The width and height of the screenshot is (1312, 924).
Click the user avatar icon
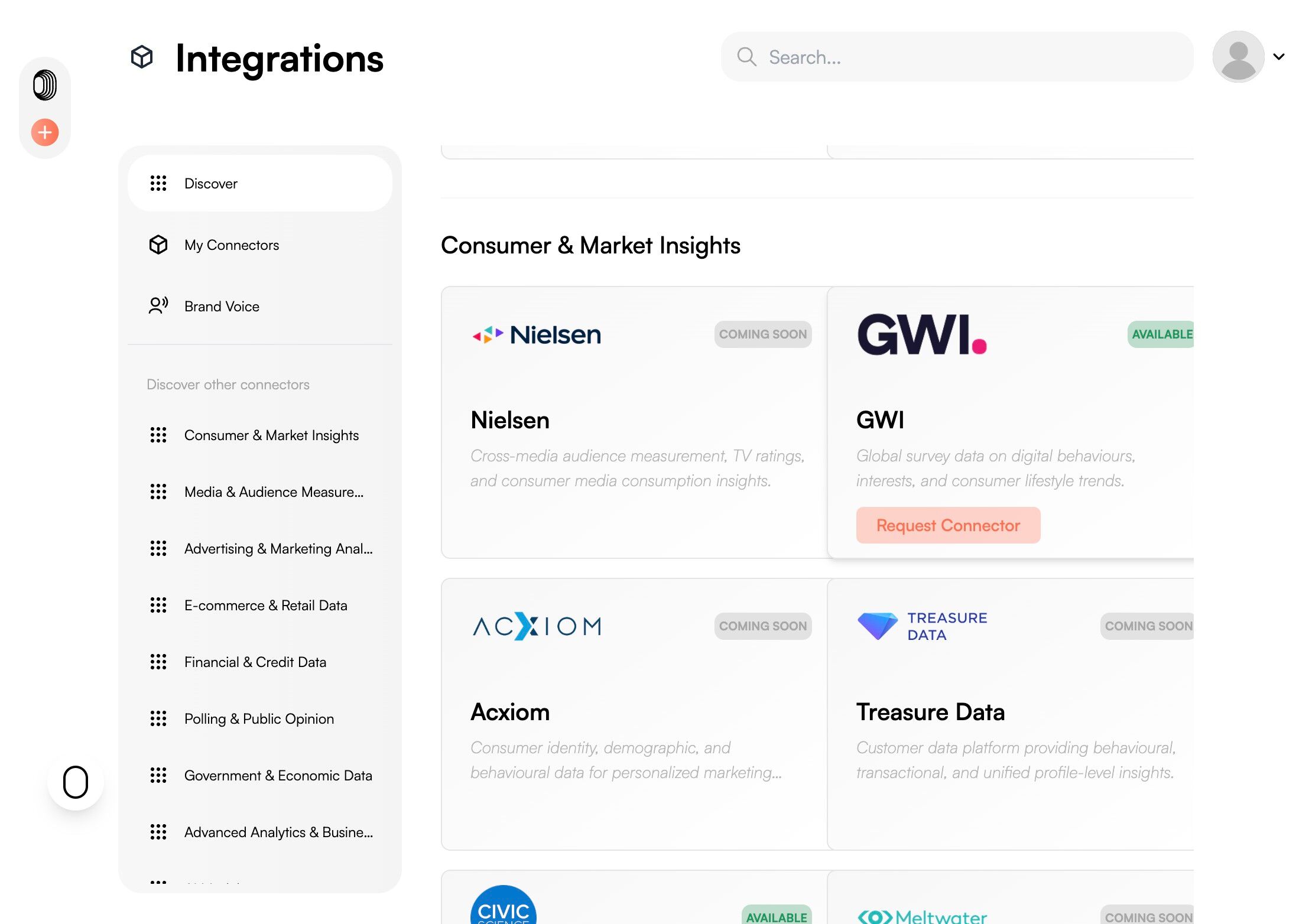tap(1238, 57)
